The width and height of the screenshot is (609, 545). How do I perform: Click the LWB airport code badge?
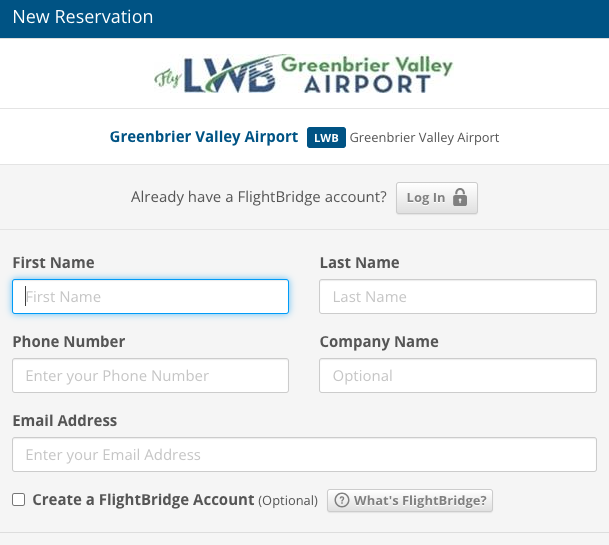[x=326, y=137]
